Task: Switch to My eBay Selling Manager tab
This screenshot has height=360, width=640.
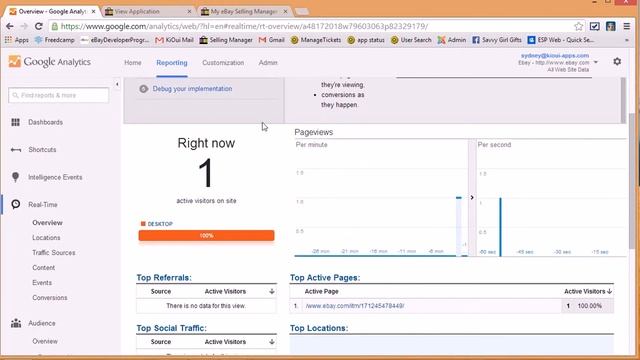Action: [244, 11]
